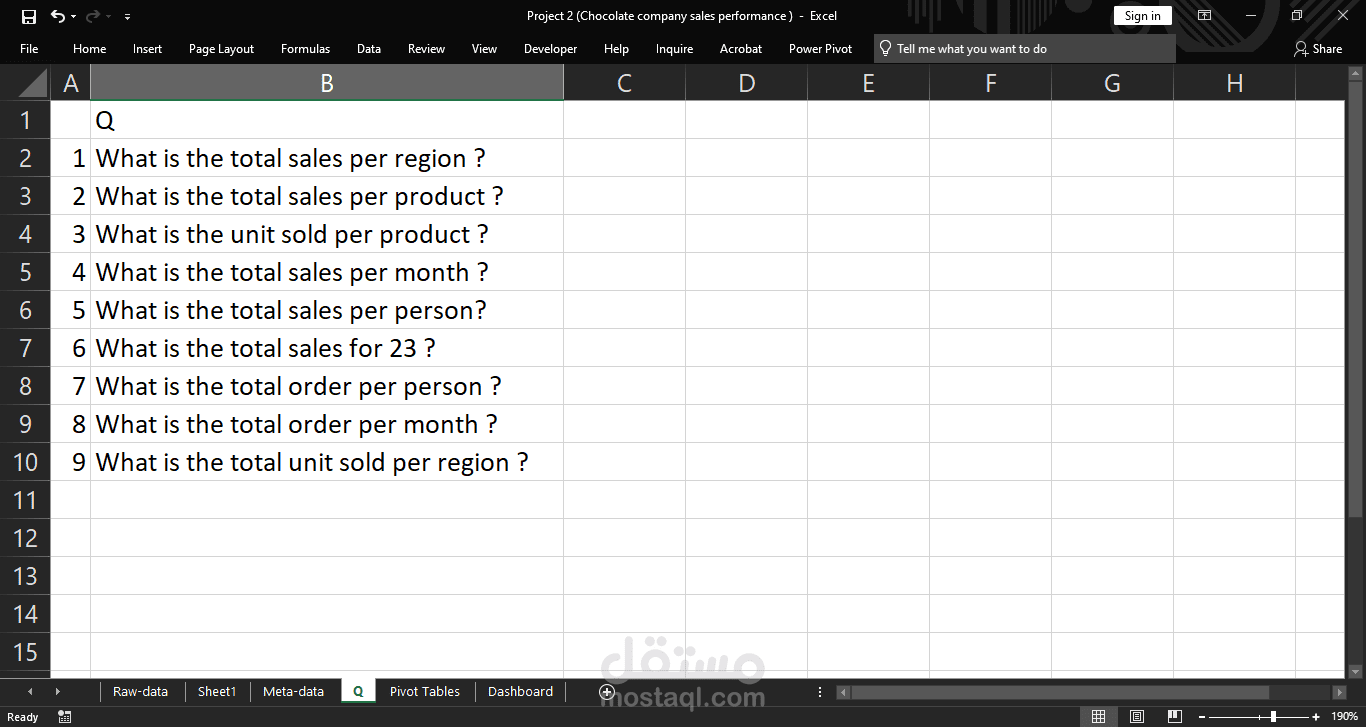Click the zoom in plus icon

[x=1316, y=717]
